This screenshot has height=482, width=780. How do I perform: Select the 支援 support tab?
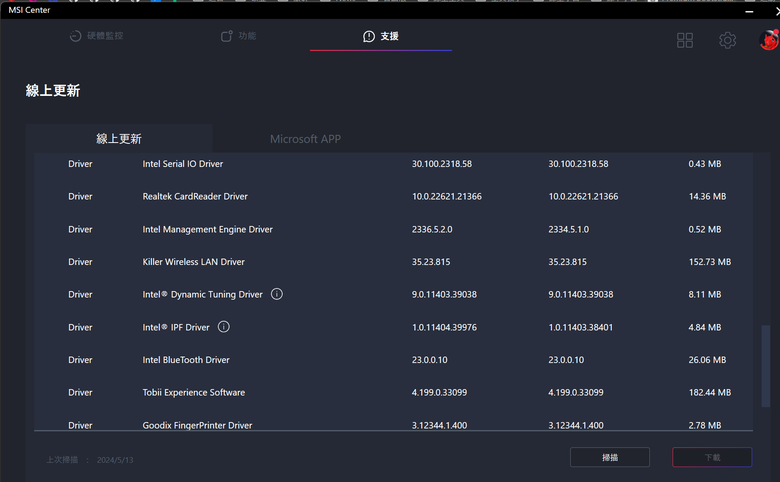(381, 36)
